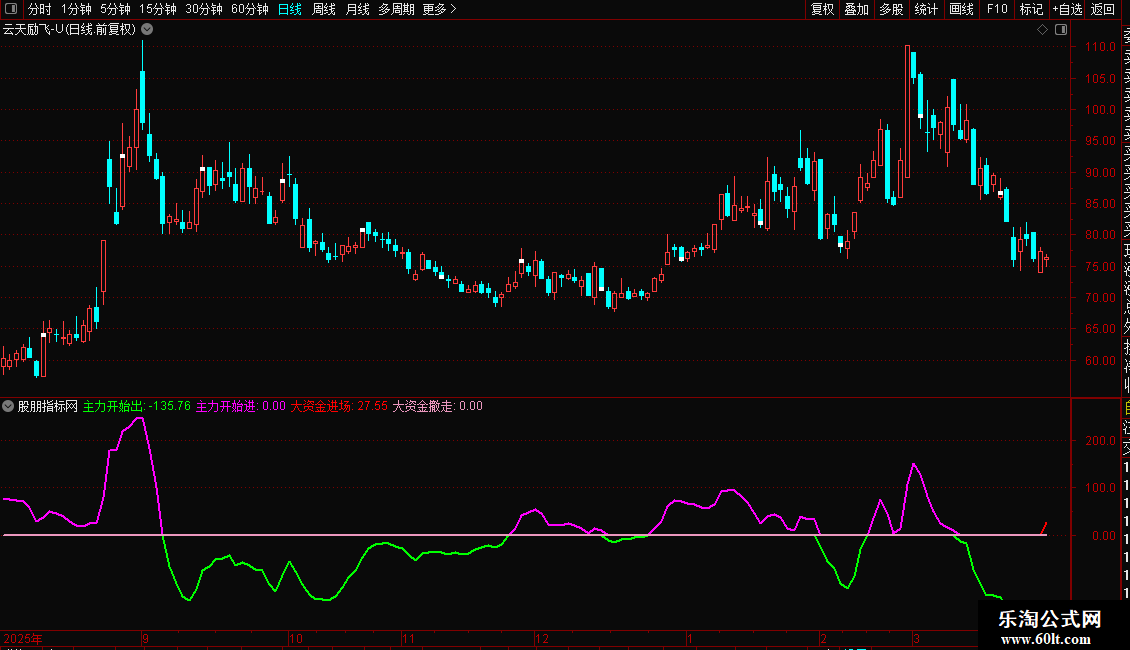Activate the 画线 drawing tool
The height and width of the screenshot is (650, 1130).
(x=961, y=9)
